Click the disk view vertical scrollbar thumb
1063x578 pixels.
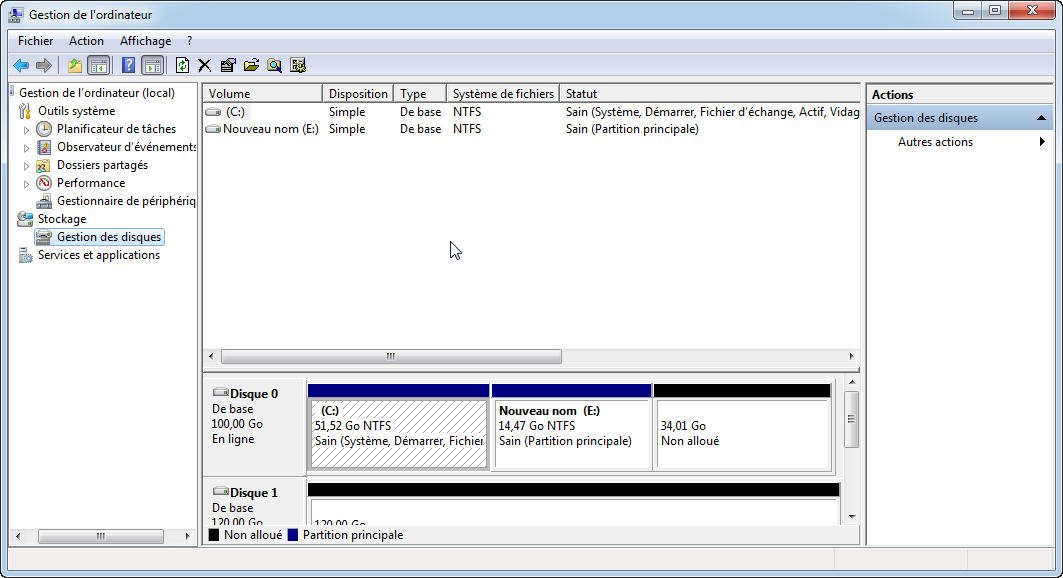point(852,419)
